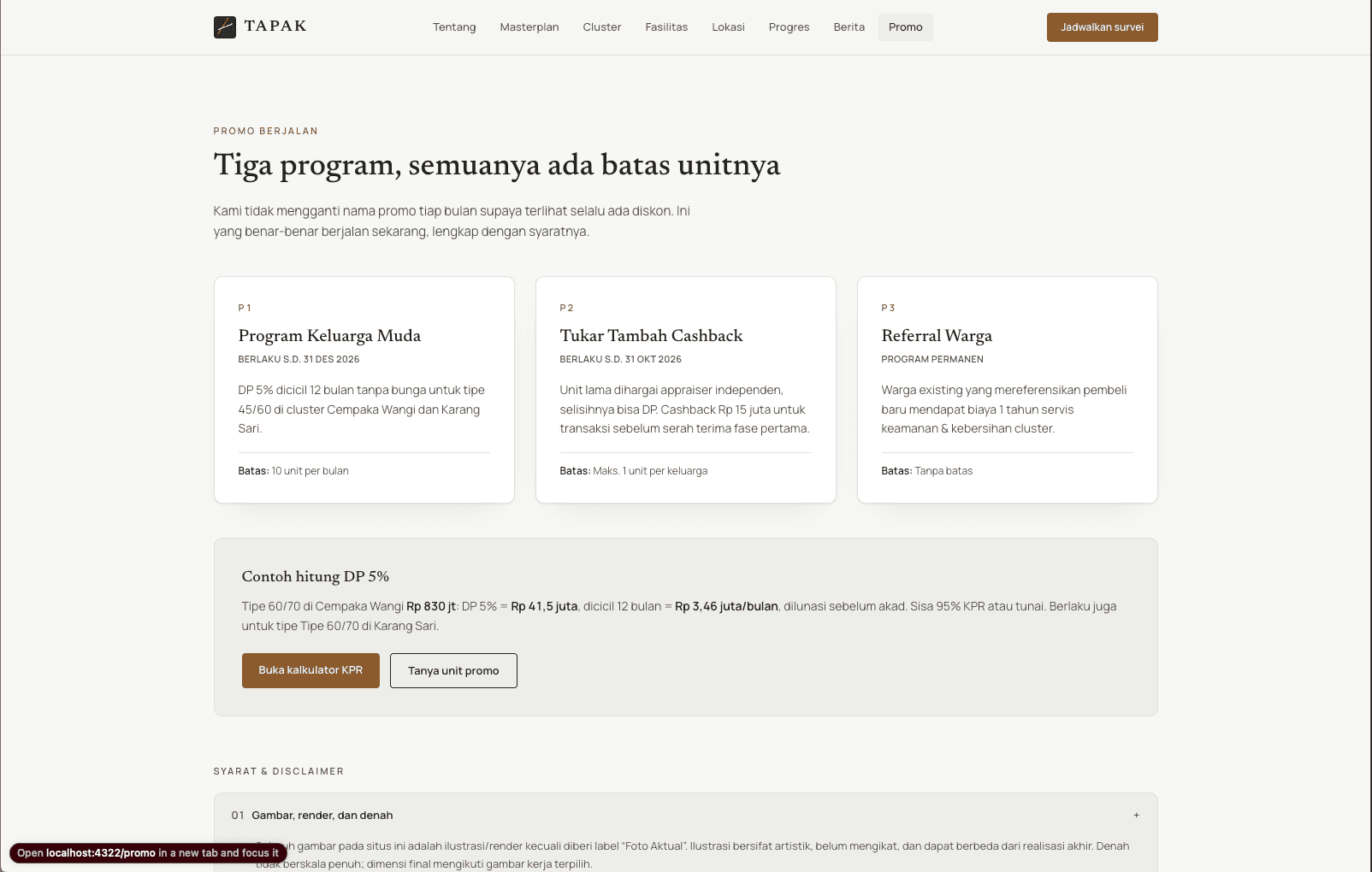Go to the Masterplan page
The width and height of the screenshot is (1372, 872).
click(x=529, y=27)
